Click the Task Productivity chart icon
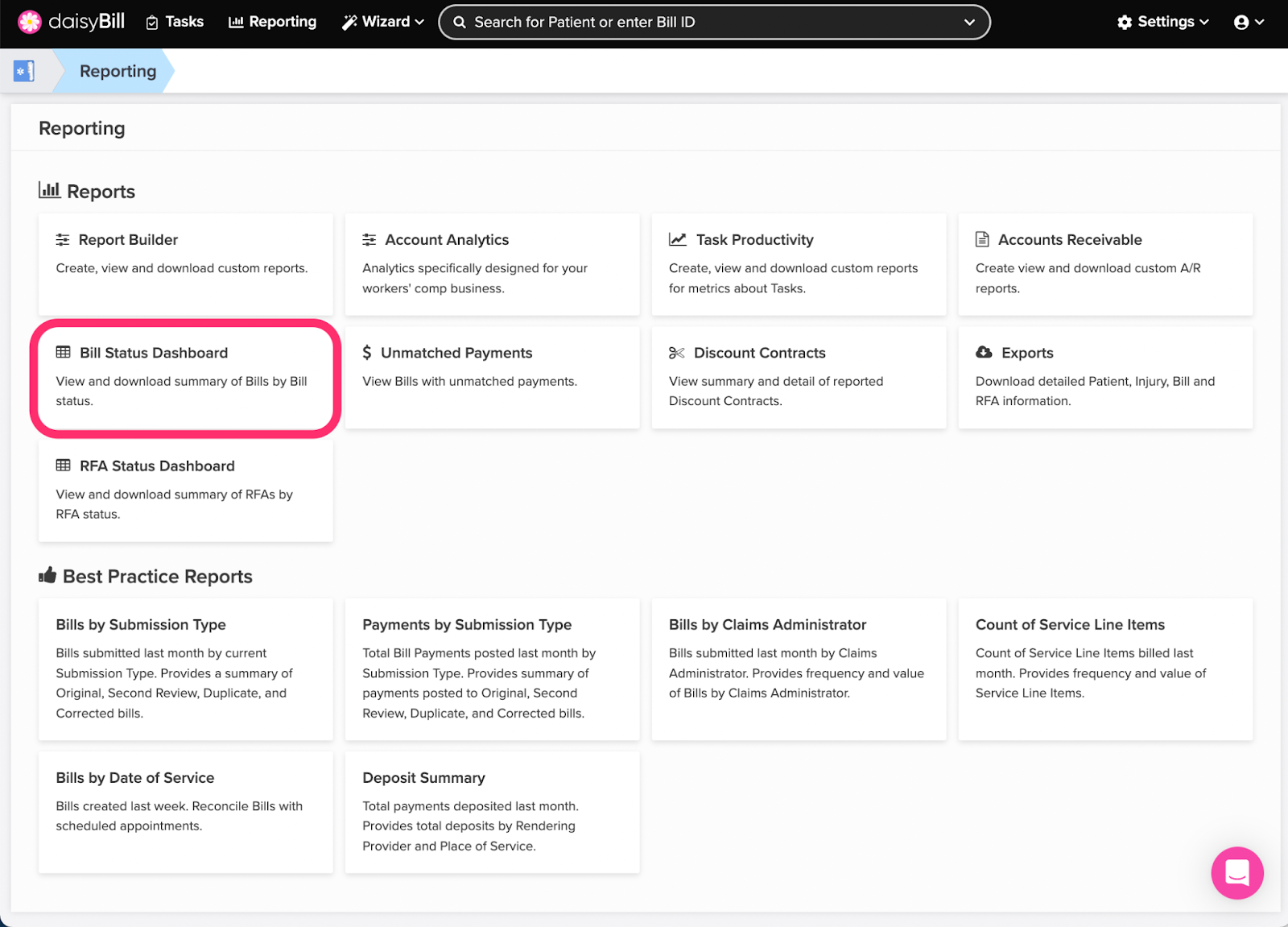Image resolution: width=1288 pixels, height=927 pixels. tap(678, 240)
